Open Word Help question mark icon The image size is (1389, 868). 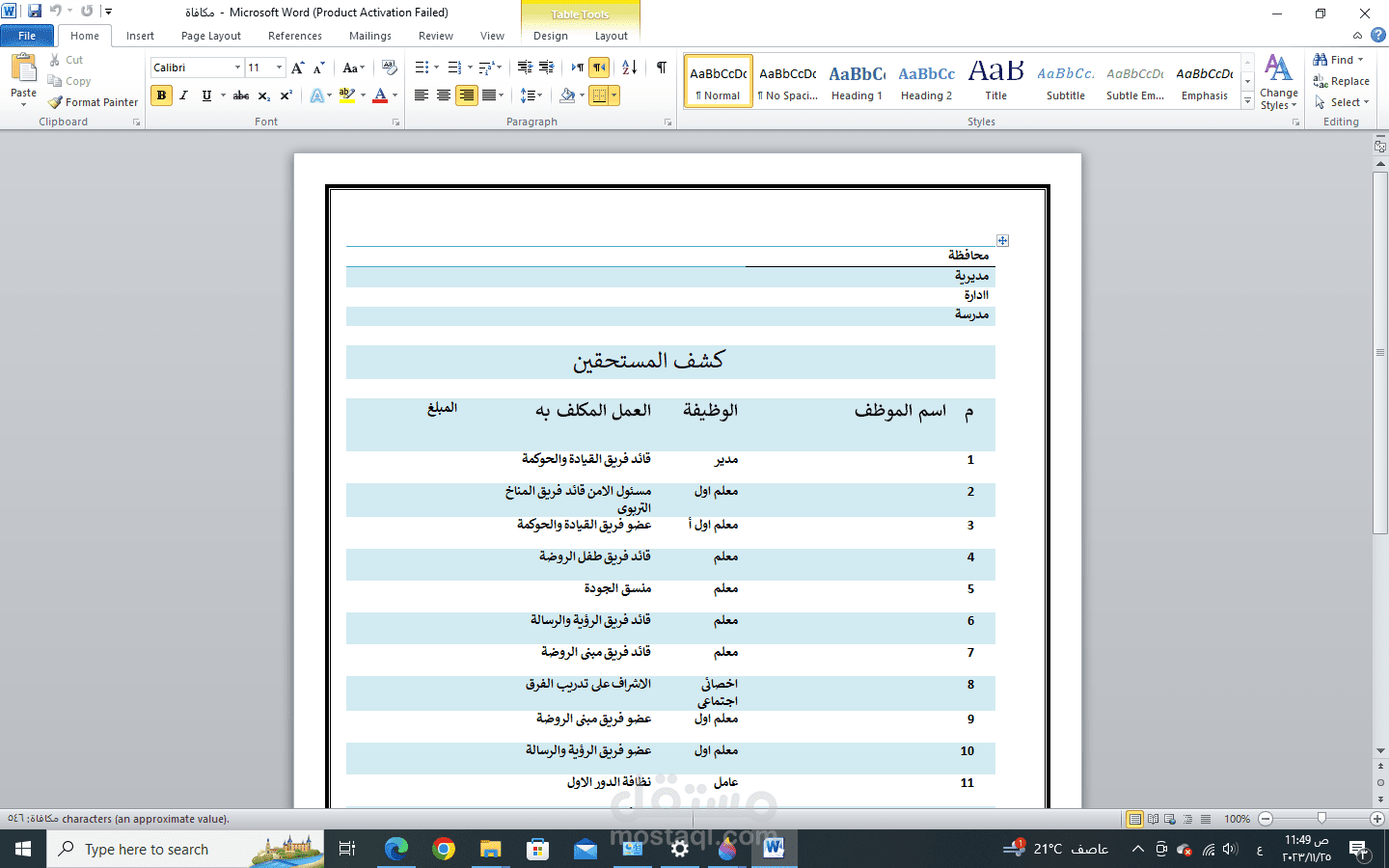pyautogui.click(x=1377, y=35)
